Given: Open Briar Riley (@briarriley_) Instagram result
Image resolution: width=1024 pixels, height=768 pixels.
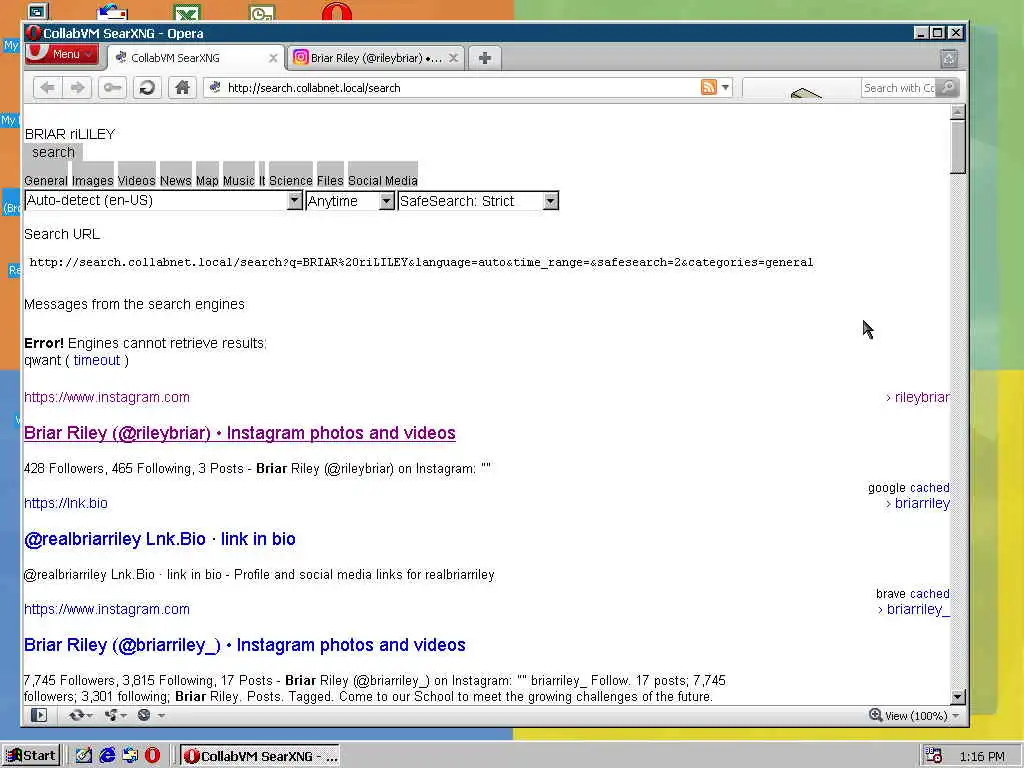Looking at the screenshot, I should [x=245, y=645].
